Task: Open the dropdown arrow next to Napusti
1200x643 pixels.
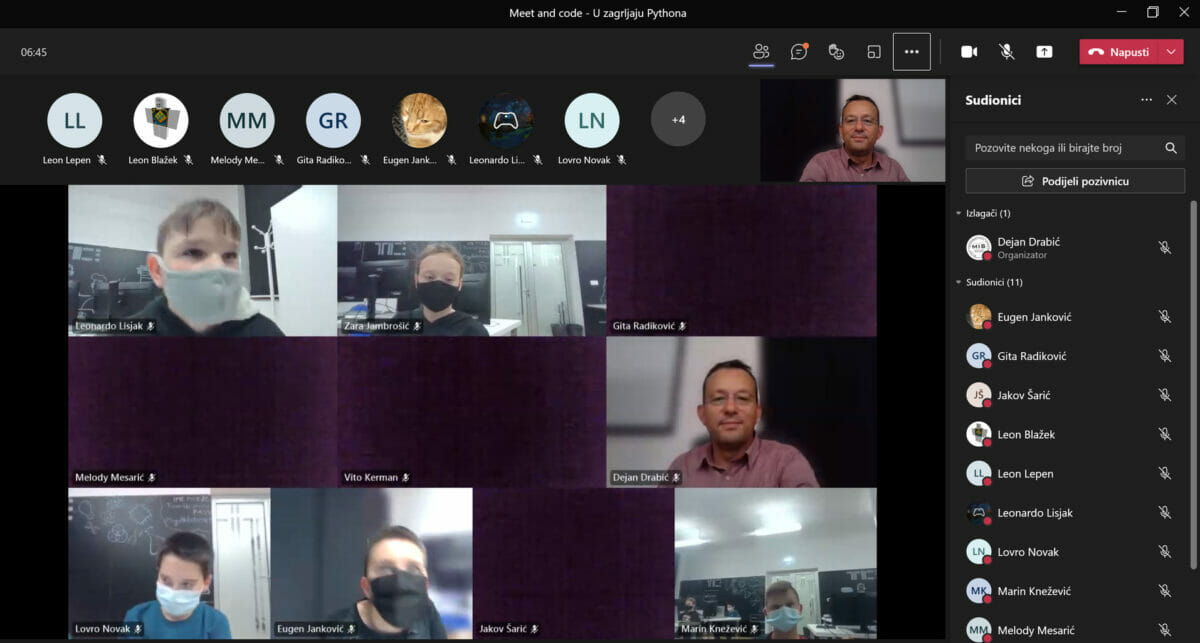Action: point(1172,52)
